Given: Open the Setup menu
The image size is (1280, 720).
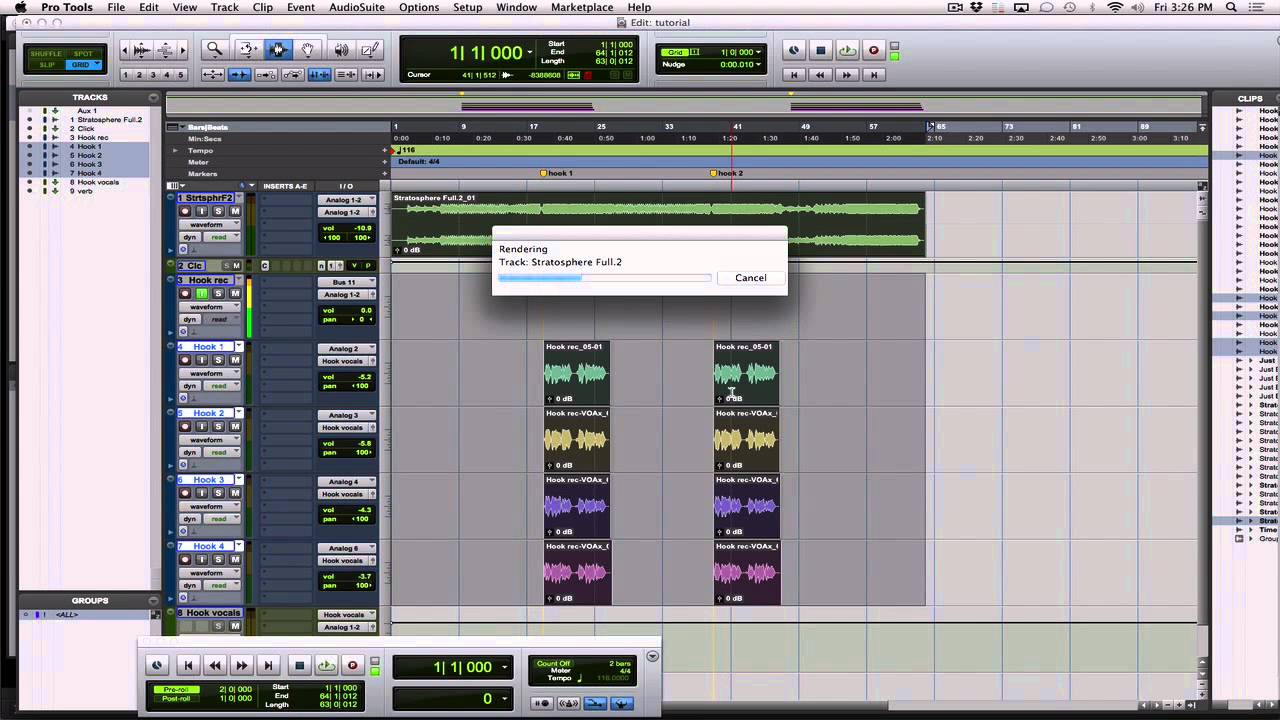Looking at the screenshot, I should click(x=467, y=7).
